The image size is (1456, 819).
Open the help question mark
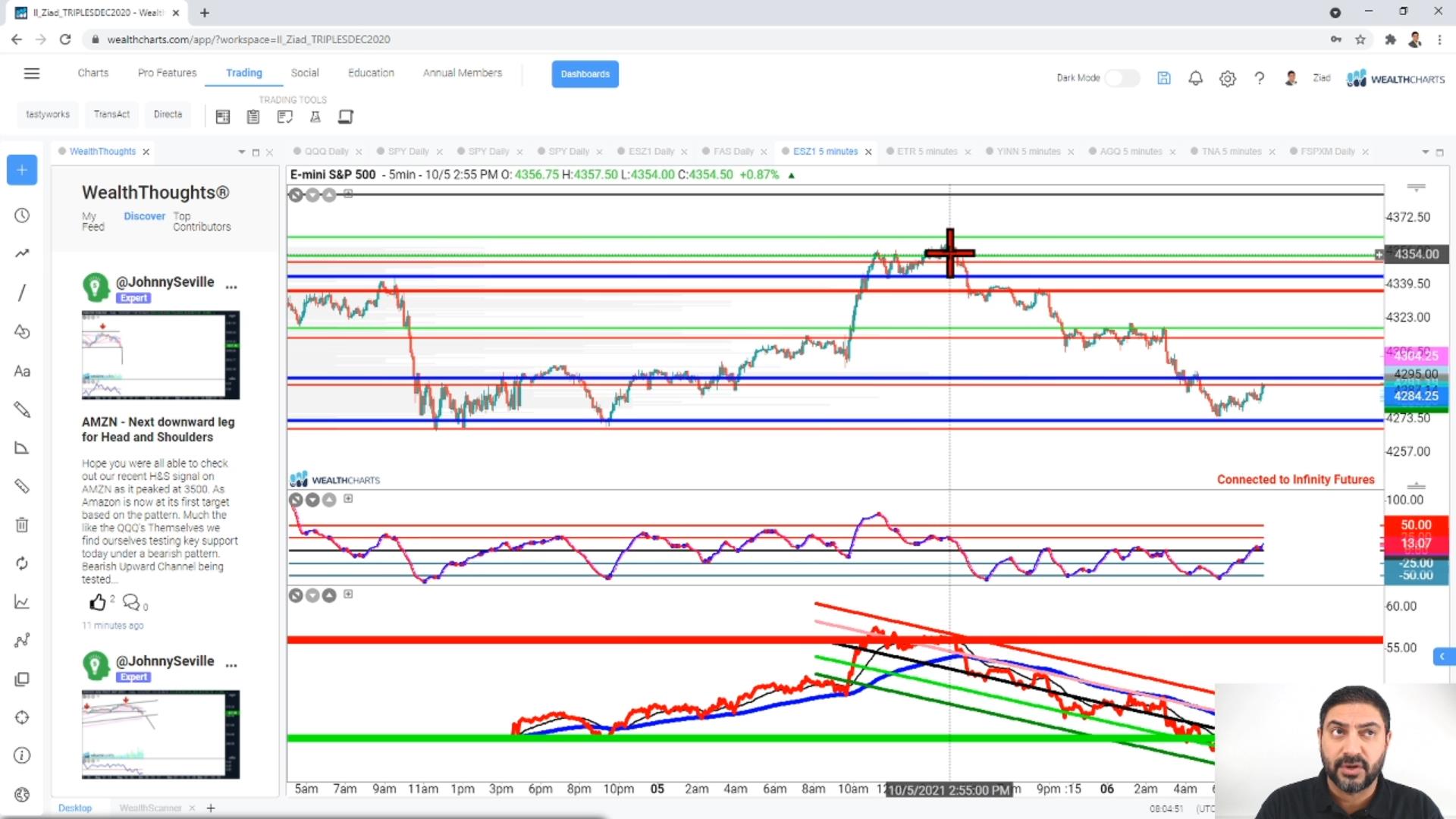tap(1260, 78)
